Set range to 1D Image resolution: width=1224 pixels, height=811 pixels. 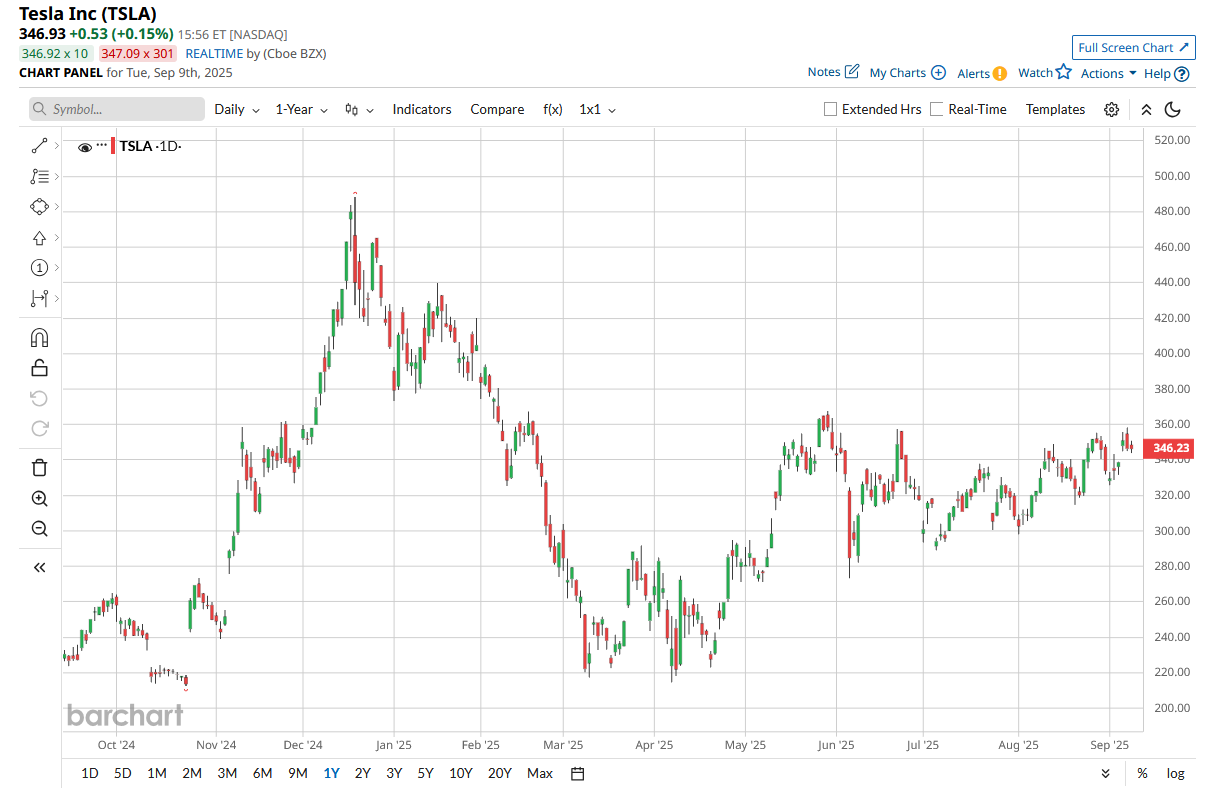[90, 773]
